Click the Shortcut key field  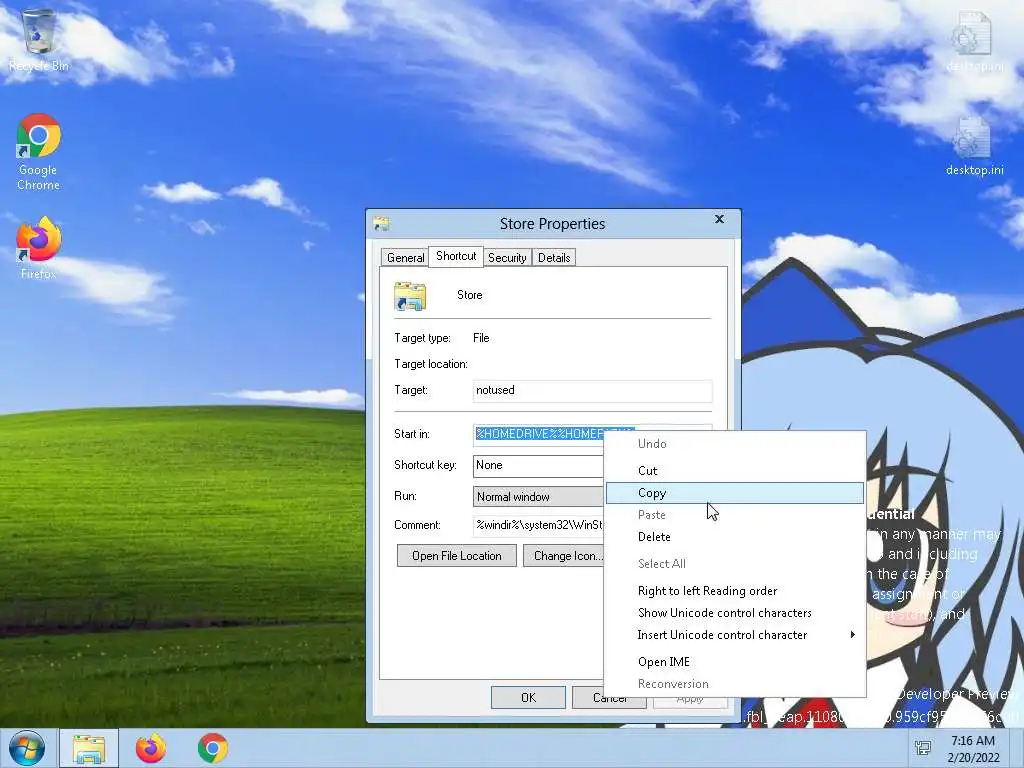tap(538, 466)
